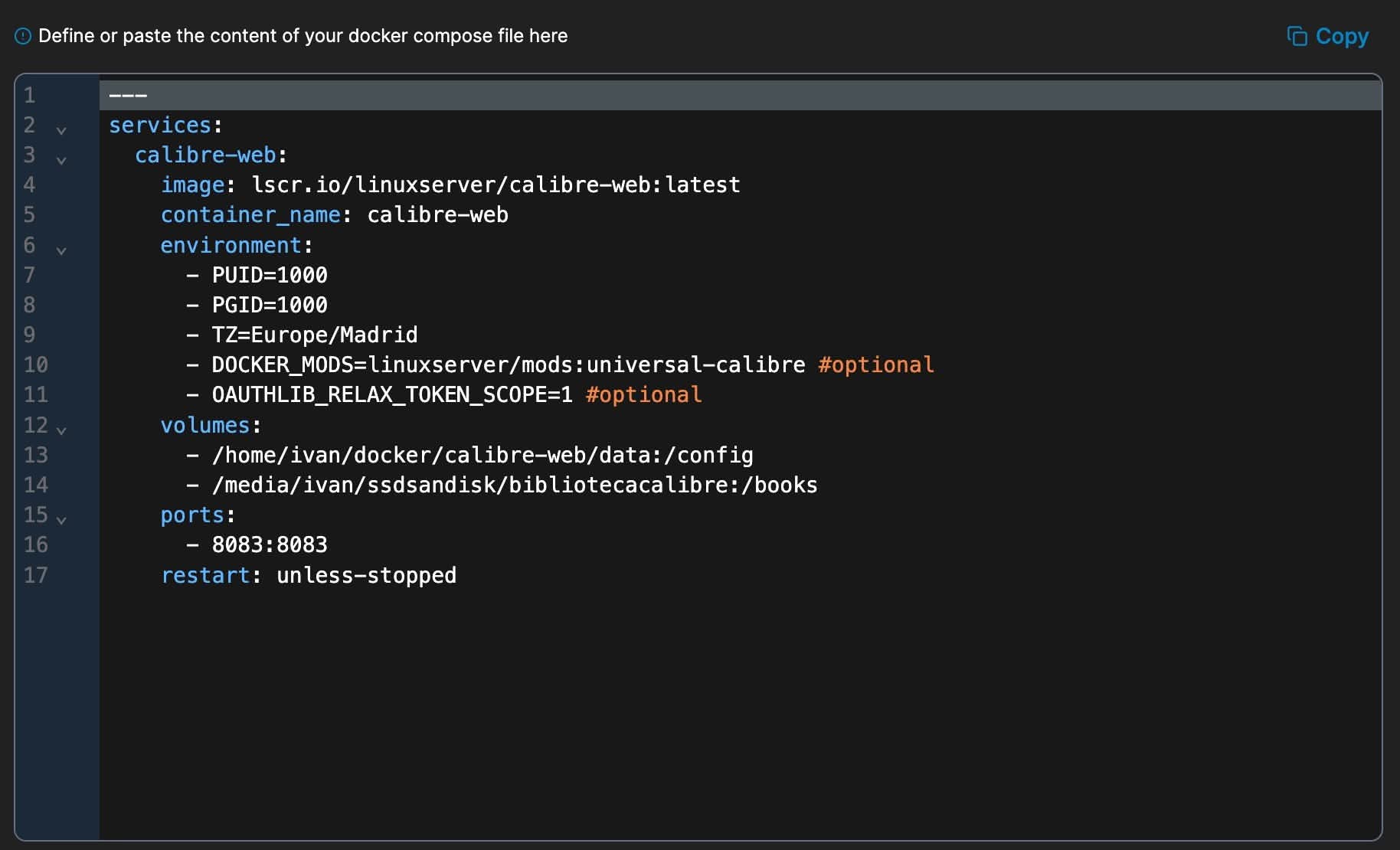Image resolution: width=1400 pixels, height=850 pixels.
Task: Click the Copy button
Action: click(1327, 36)
